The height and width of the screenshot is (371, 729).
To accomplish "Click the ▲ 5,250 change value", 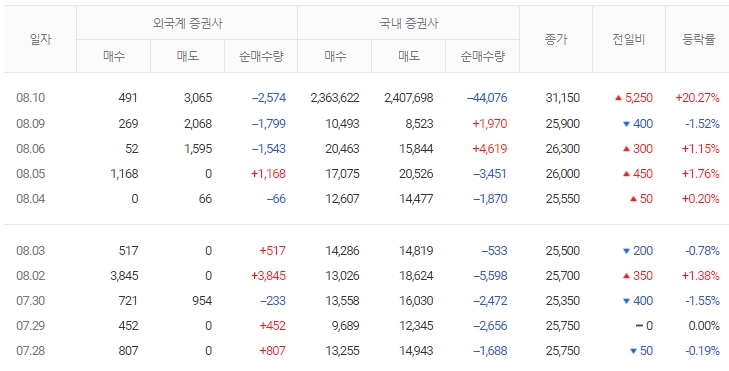I will coord(633,98).
